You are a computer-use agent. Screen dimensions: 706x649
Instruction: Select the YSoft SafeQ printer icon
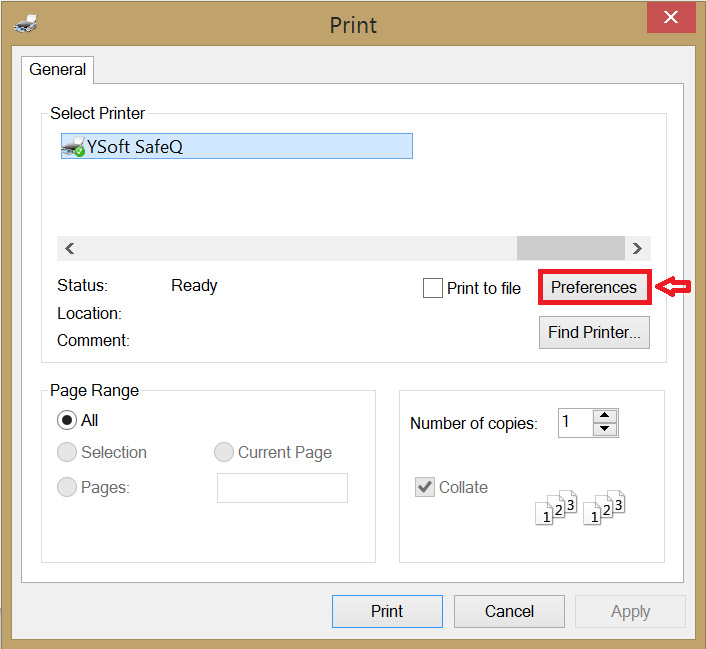tap(73, 147)
